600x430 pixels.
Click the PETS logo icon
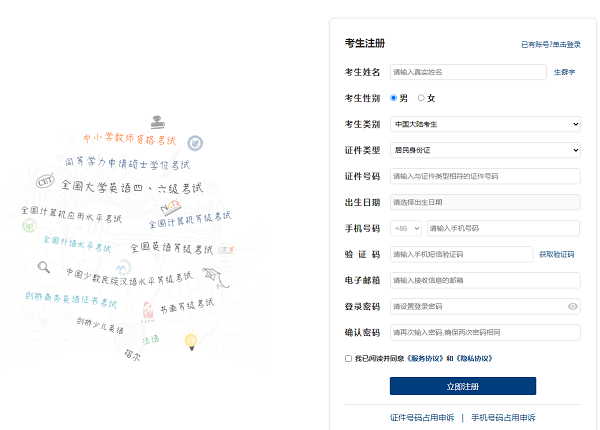click(x=226, y=250)
